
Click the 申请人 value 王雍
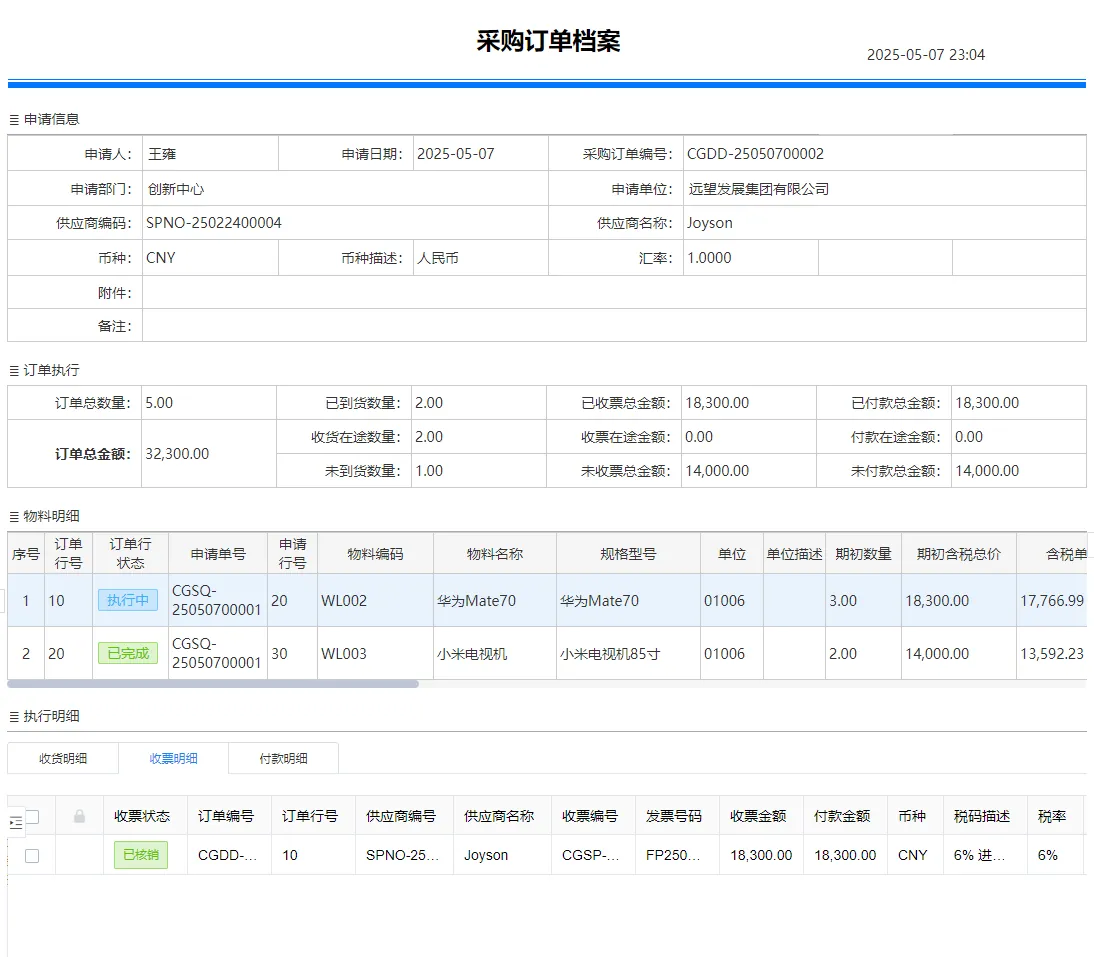(162, 154)
